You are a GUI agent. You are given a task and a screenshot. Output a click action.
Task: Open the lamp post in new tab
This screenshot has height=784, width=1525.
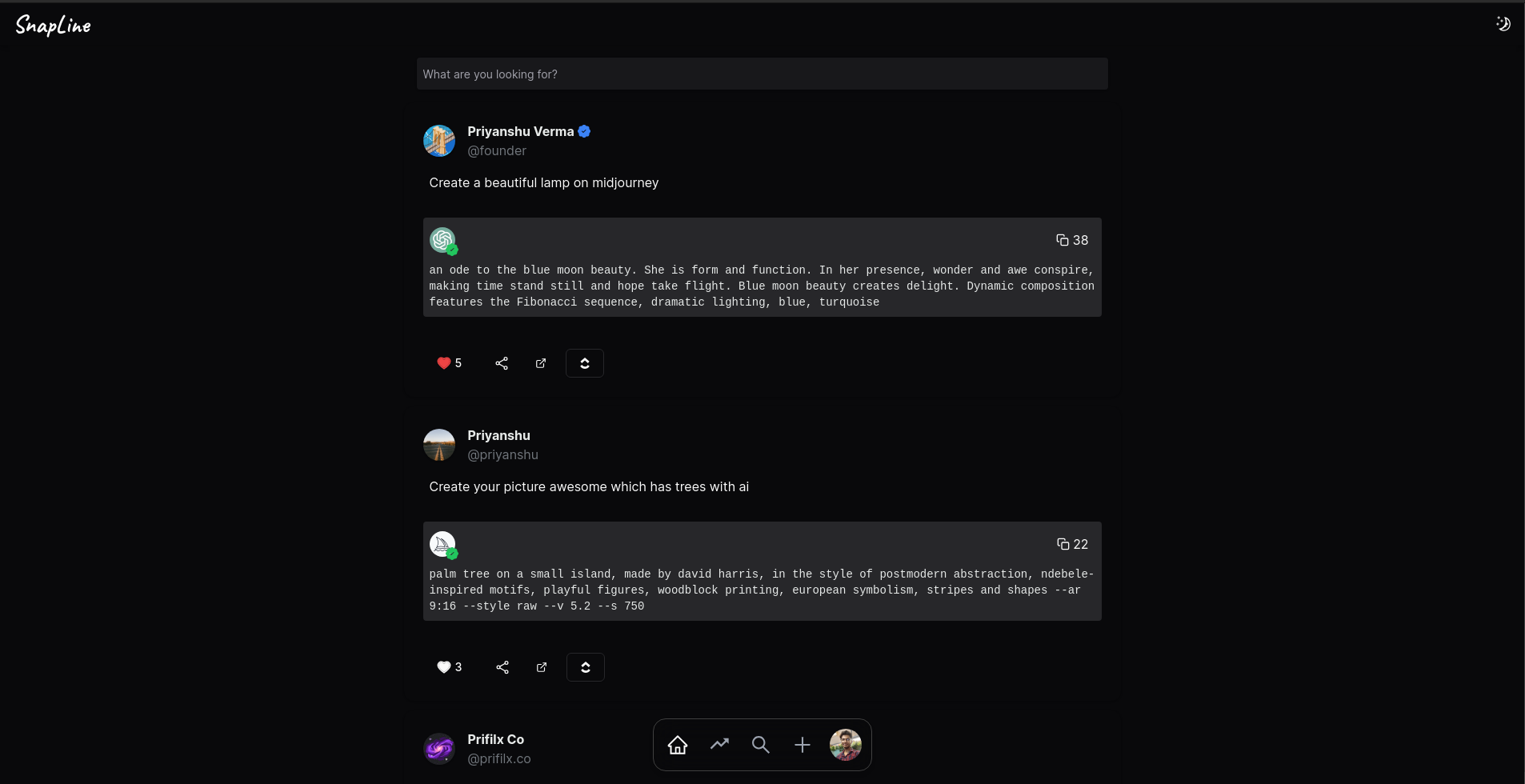541,363
